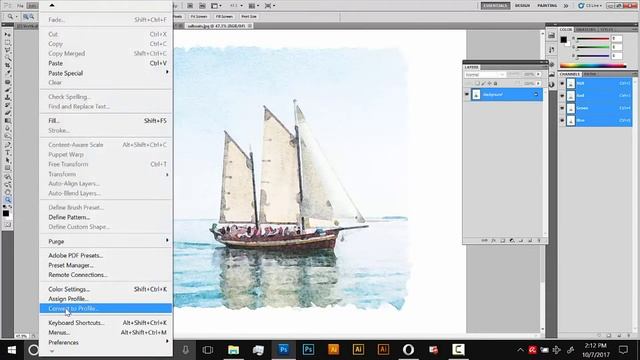This screenshot has height=360, width=640.
Task: Click the red R color slider
Action: coord(593,39)
